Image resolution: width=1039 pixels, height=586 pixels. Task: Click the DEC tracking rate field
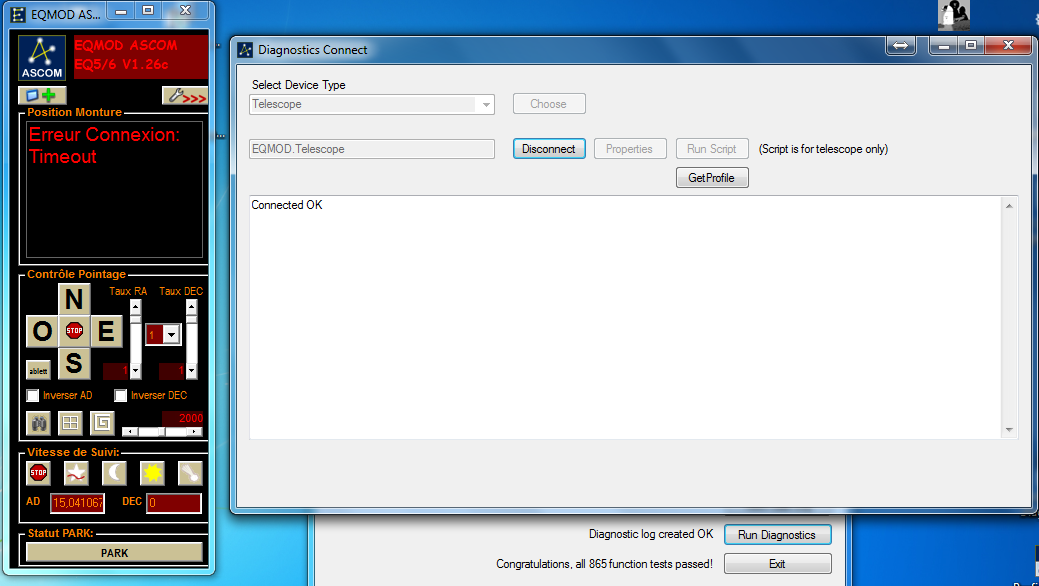pos(174,503)
